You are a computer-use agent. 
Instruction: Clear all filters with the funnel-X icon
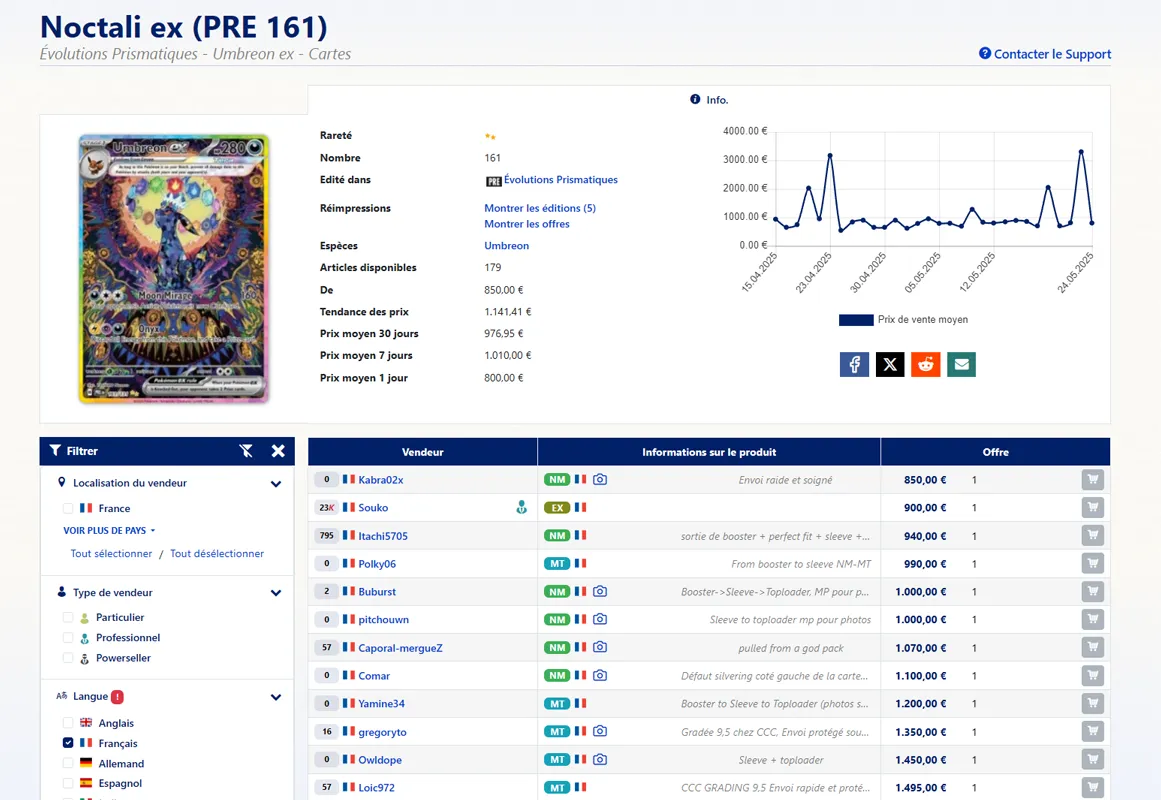[x=246, y=451]
